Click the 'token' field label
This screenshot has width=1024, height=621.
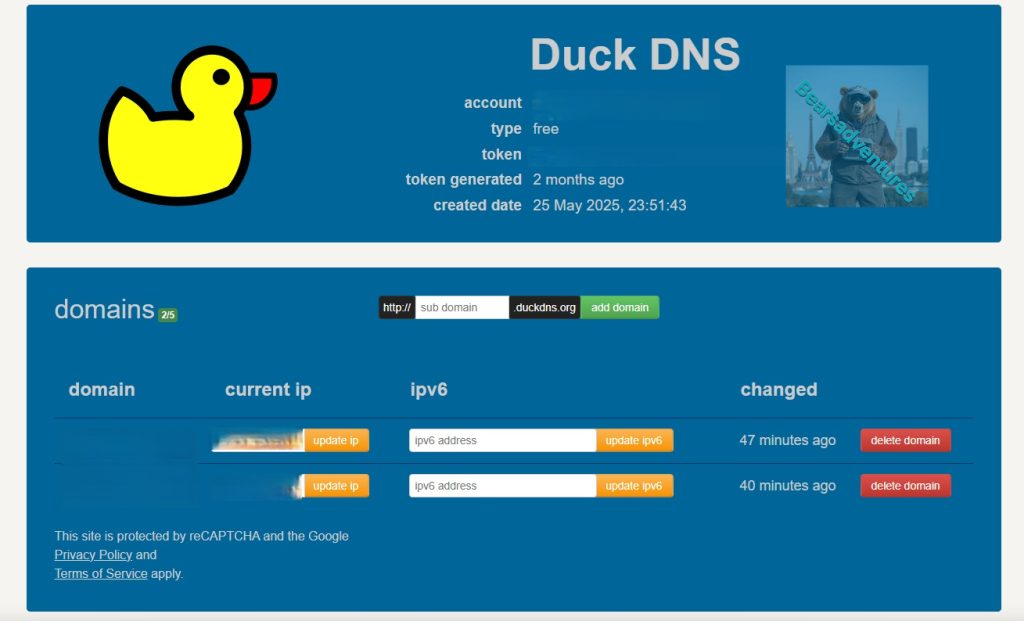(502, 154)
